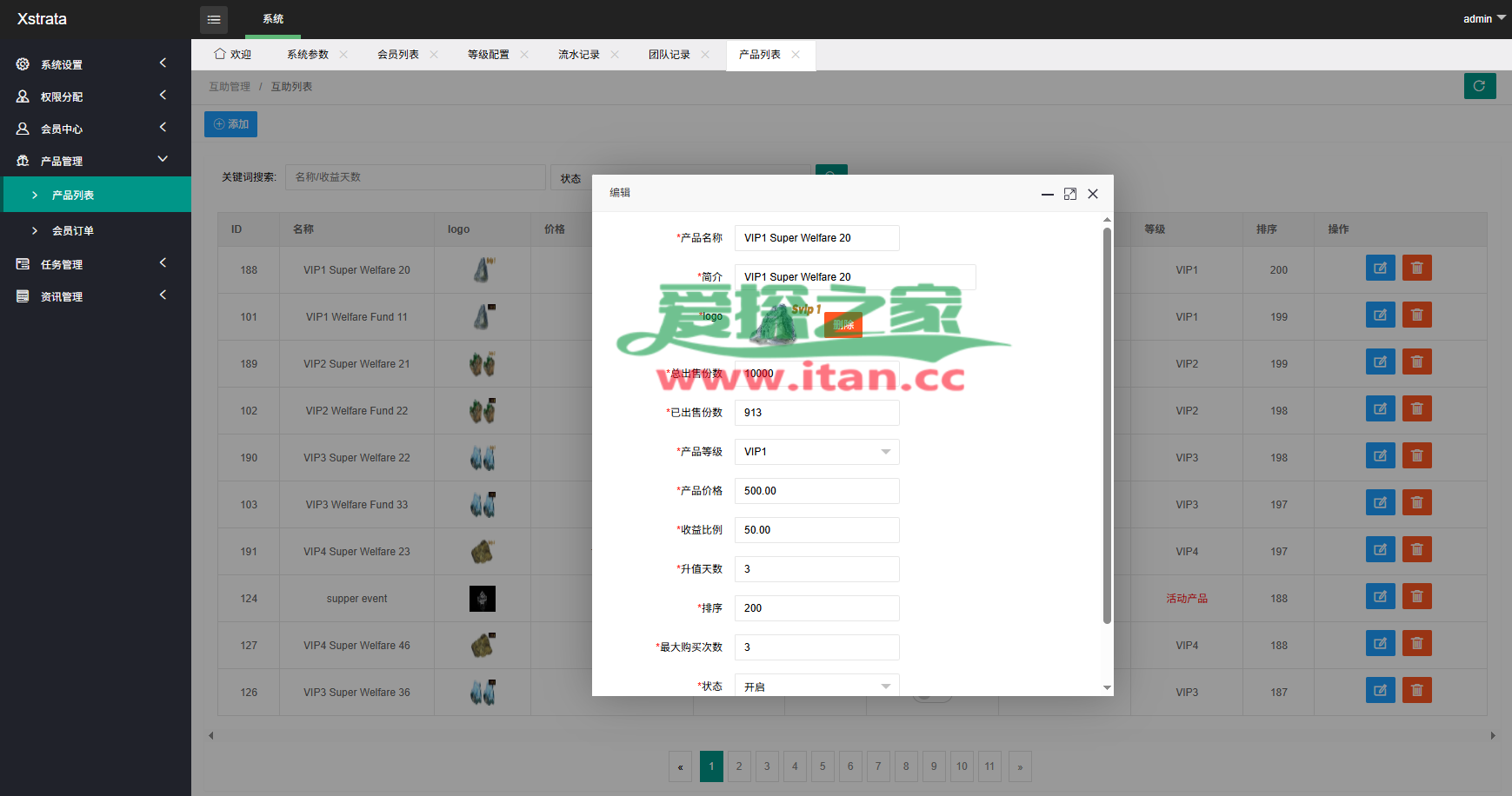Viewport: 1512px width, 796px height.
Task: Expand the 任务管理 sidebar menu
Action: pyautogui.click(x=94, y=264)
